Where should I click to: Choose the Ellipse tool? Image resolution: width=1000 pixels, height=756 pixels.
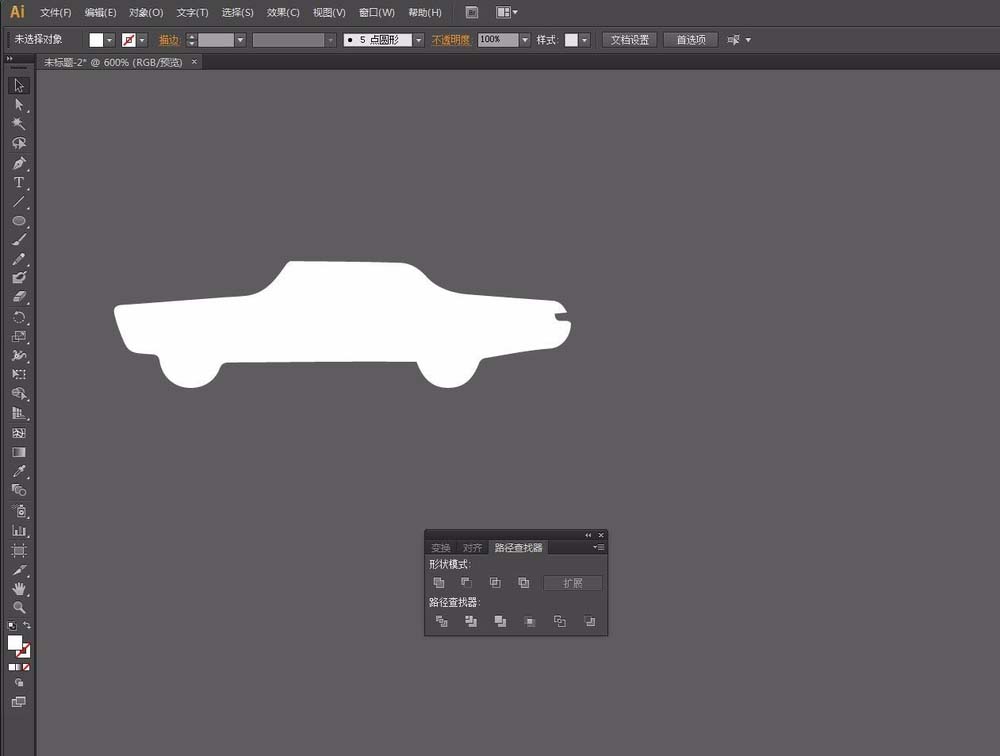tap(18, 221)
